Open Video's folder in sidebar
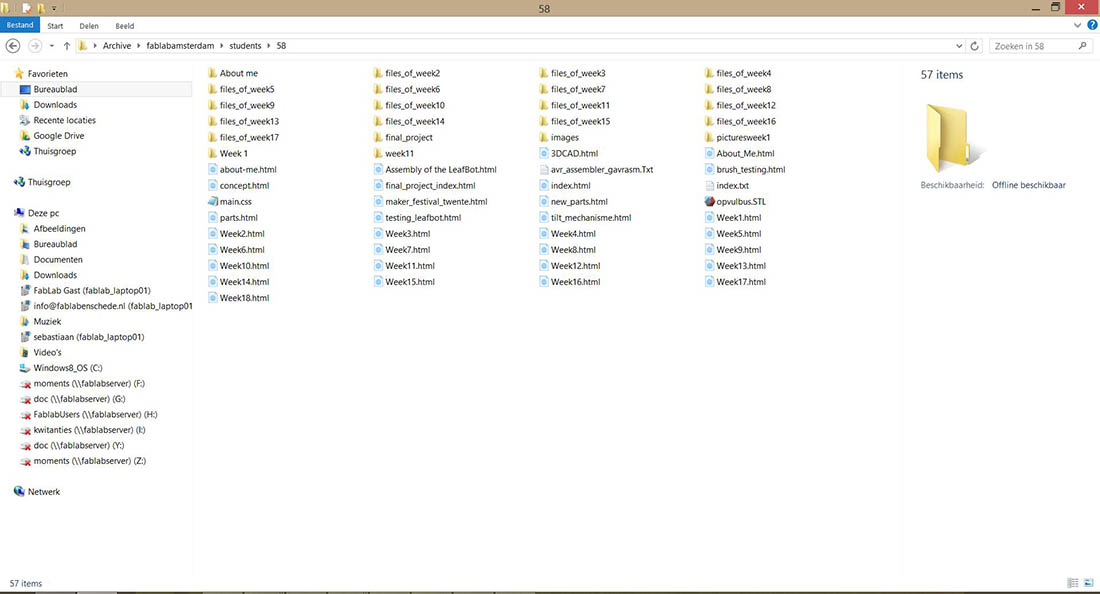Image resolution: width=1100 pixels, height=594 pixels. click(x=47, y=352)
